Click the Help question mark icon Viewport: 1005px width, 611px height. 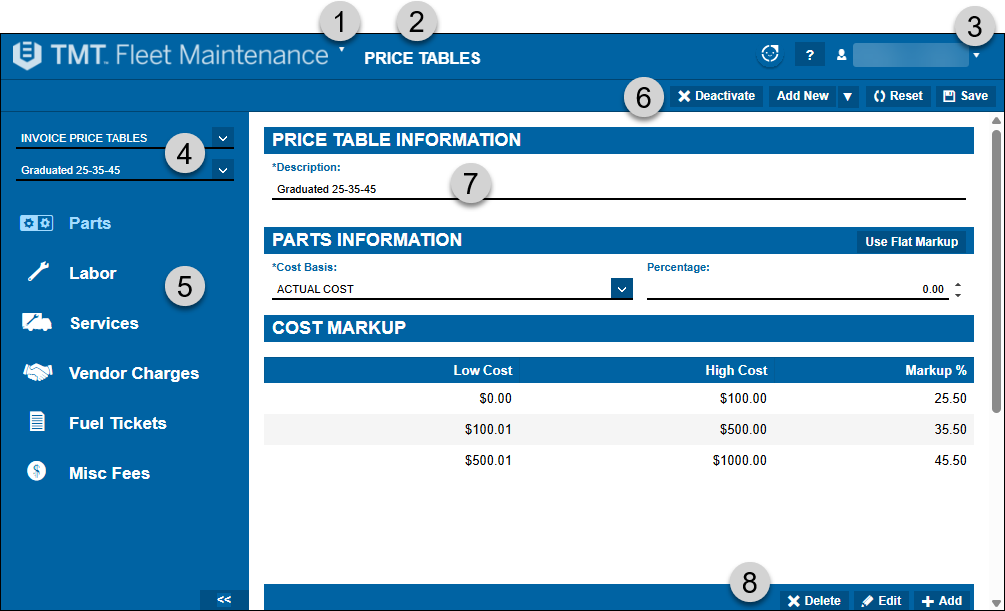810,54
